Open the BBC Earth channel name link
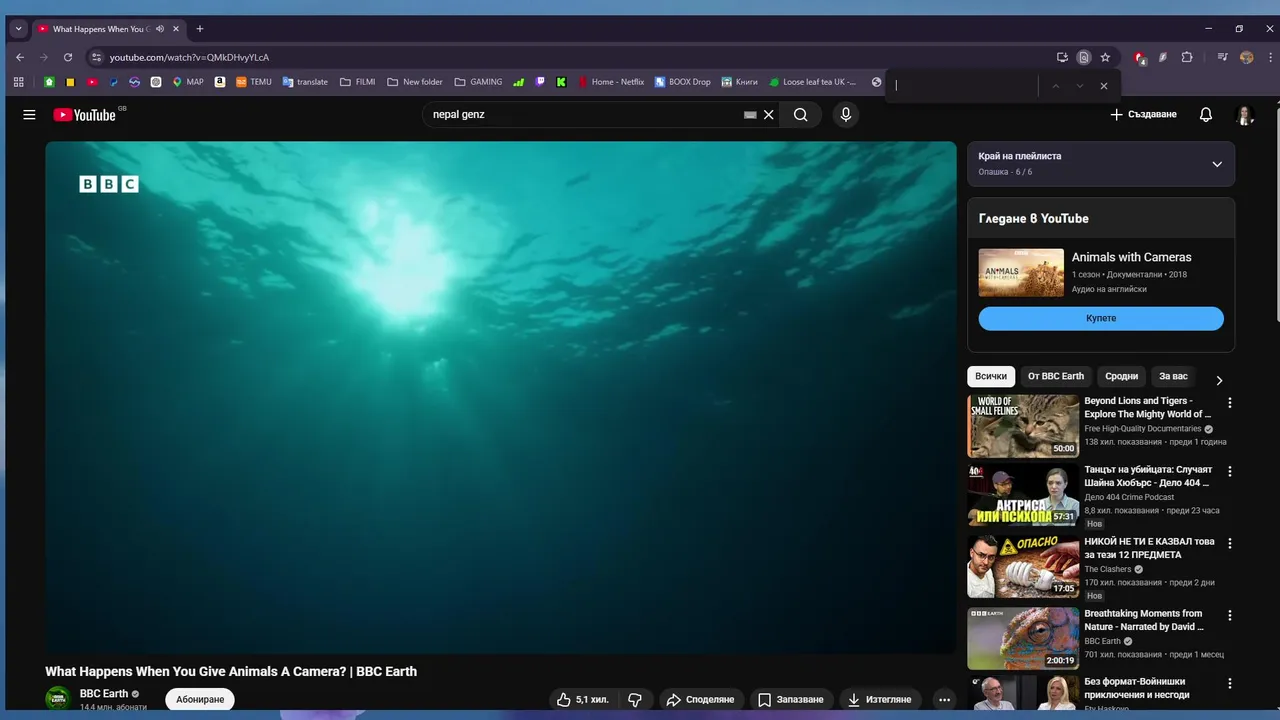This screenshot has height=720, width=1280. click(x=104, y=694)
